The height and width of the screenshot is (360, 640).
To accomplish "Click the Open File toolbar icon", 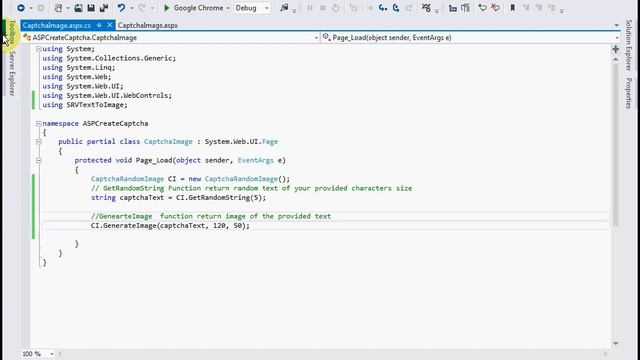I will click(78, 8).
